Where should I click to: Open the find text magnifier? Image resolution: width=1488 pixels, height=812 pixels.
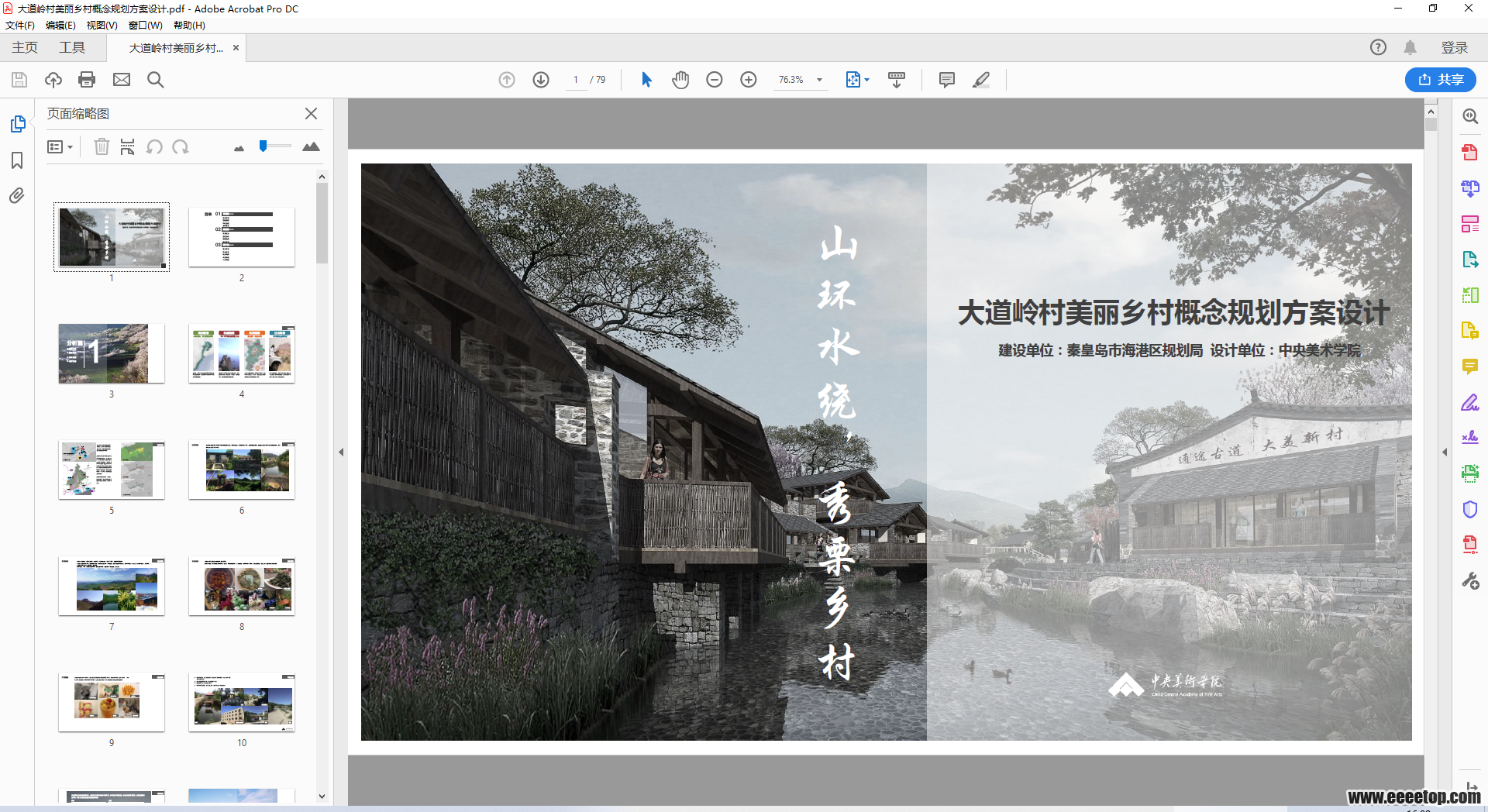(155, 80)
